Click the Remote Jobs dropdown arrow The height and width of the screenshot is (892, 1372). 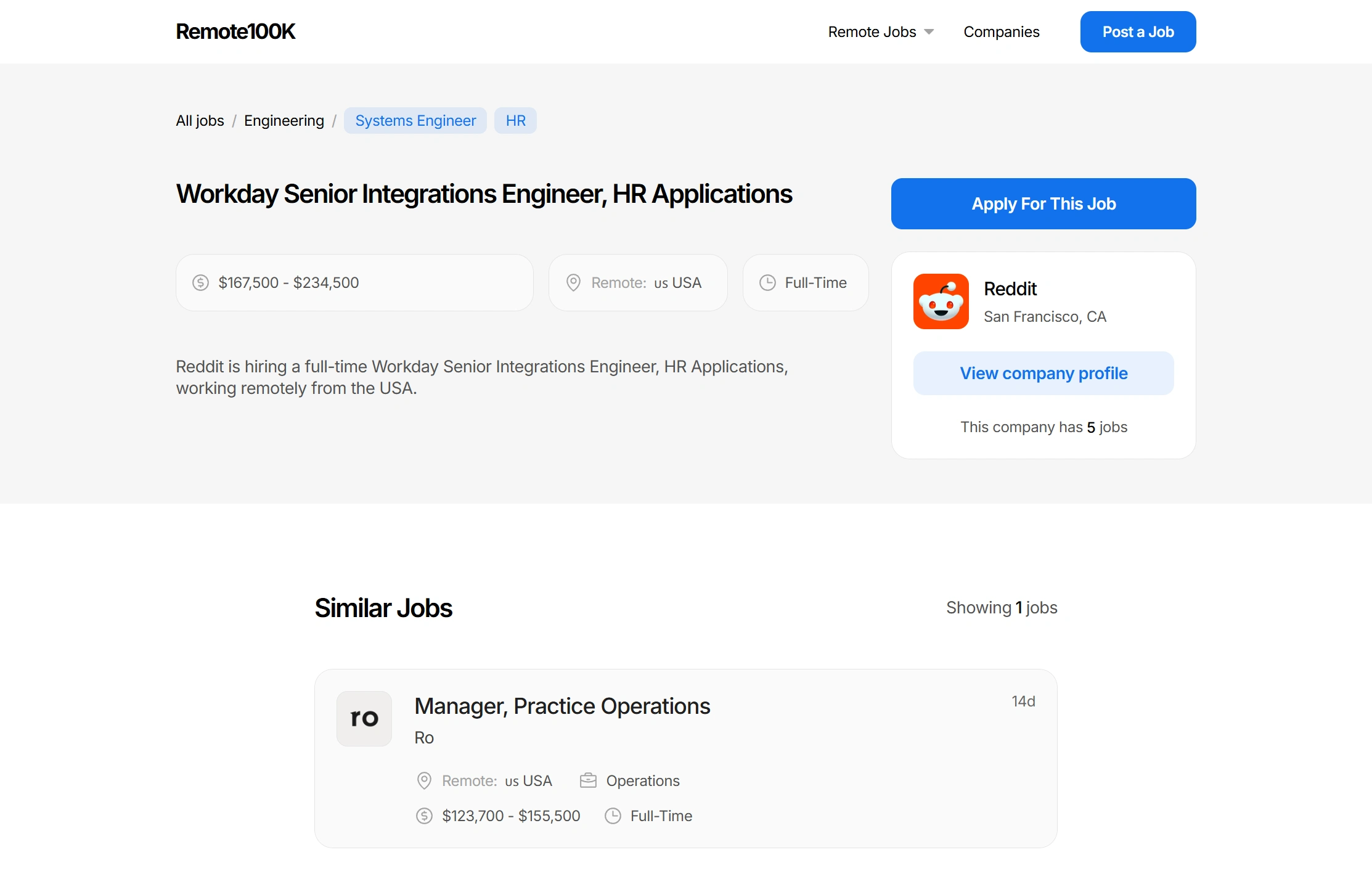(929, 32)
